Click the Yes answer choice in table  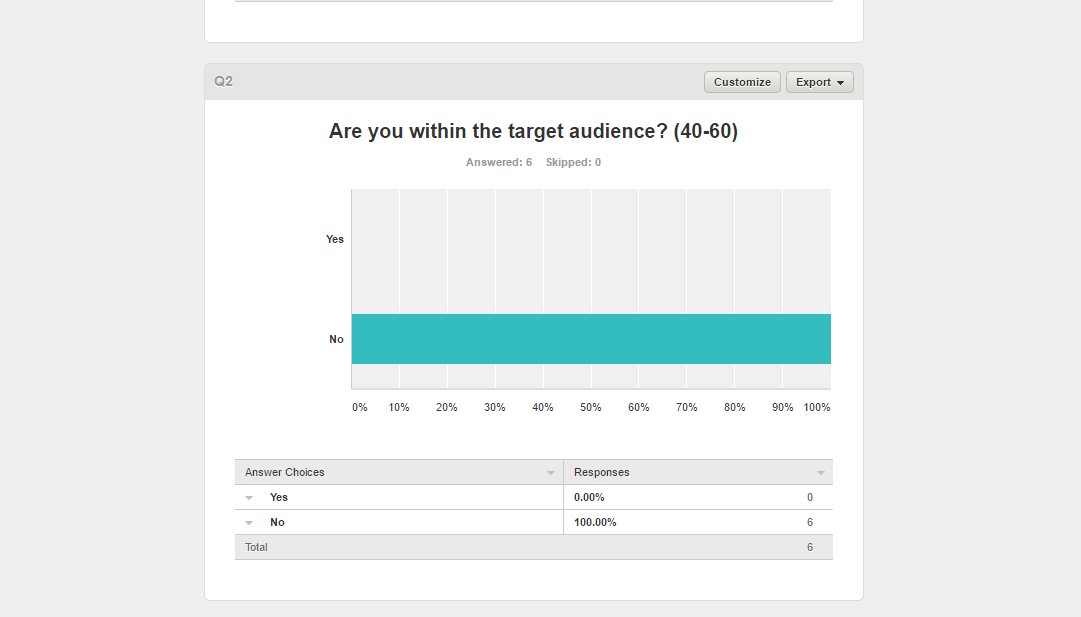coord(279,497)
